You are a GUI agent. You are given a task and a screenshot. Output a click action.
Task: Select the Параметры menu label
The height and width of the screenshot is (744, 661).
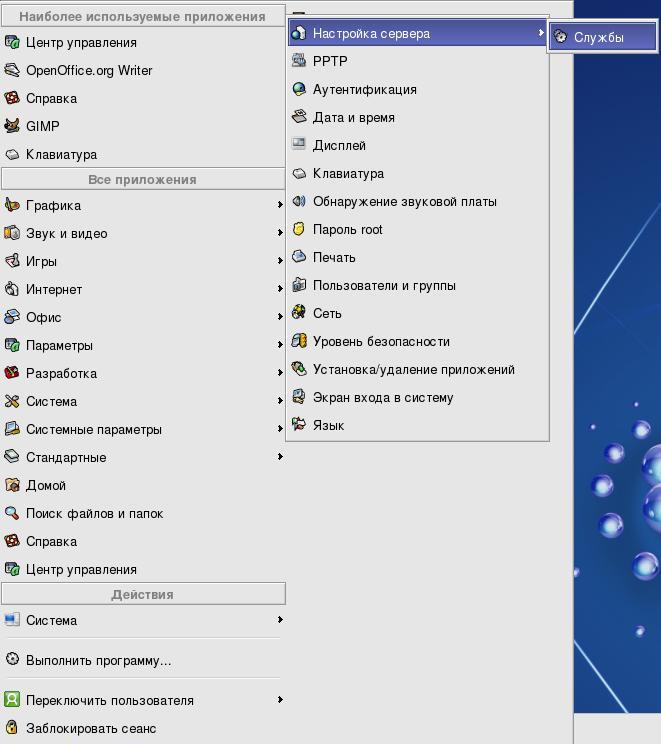pyautogui.click(x=59, y=345)
